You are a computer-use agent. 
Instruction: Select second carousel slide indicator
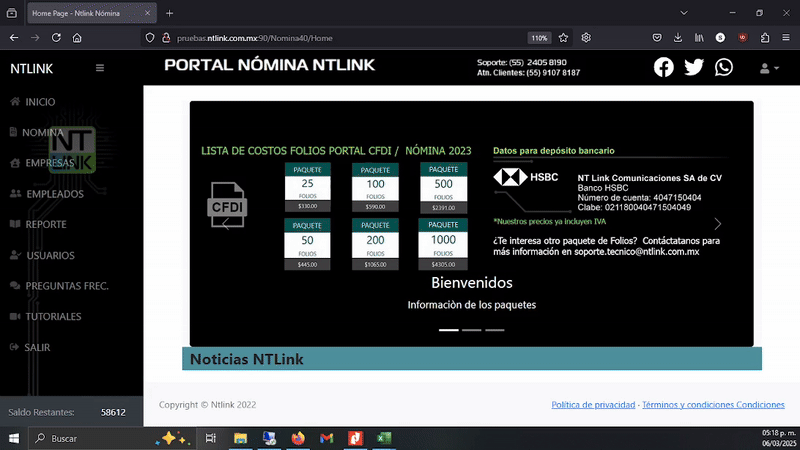click(471, 330)
